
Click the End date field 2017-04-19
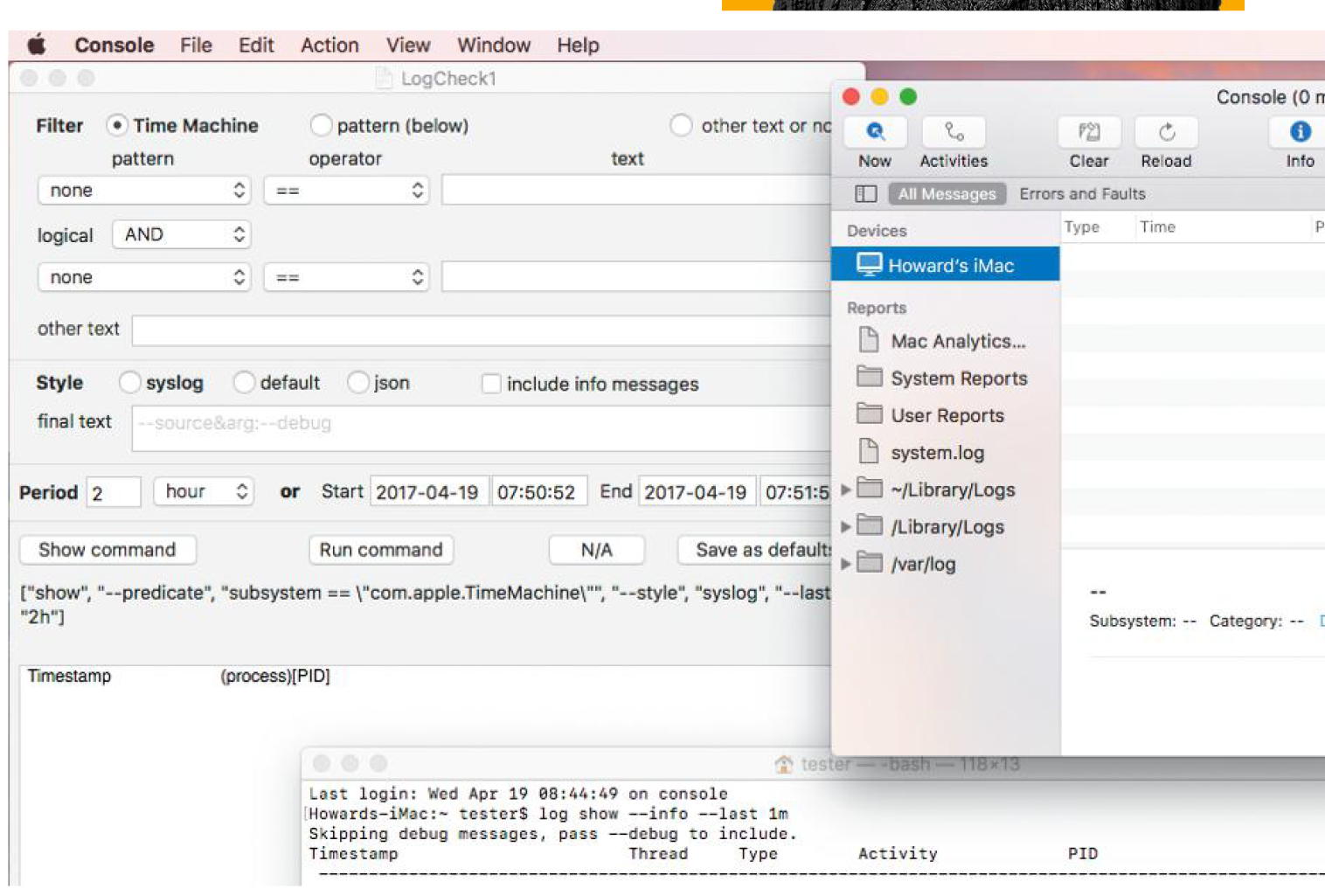tap(697, 492)
